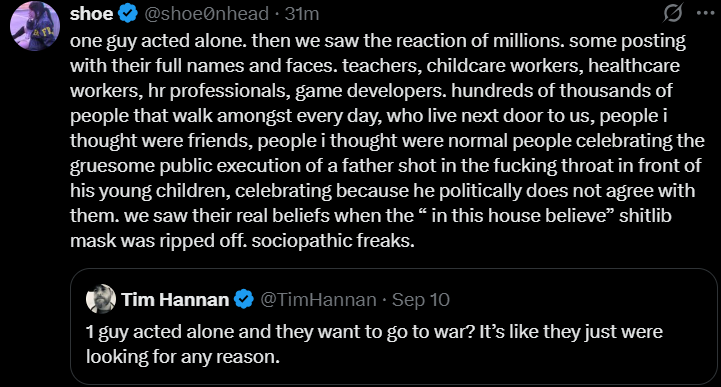Go to the @TimHannan handle
Screen dimensions: 721x387
[x=318, y=300]
